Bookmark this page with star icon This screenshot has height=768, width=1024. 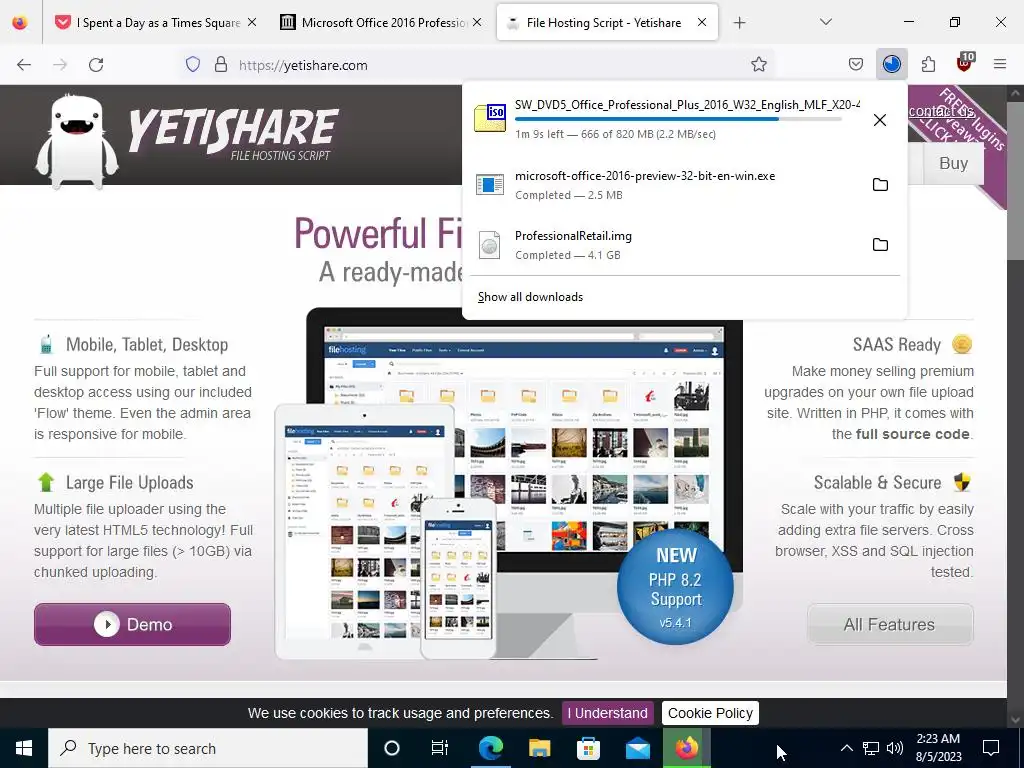pyautogui.click(x=758, y=64)
